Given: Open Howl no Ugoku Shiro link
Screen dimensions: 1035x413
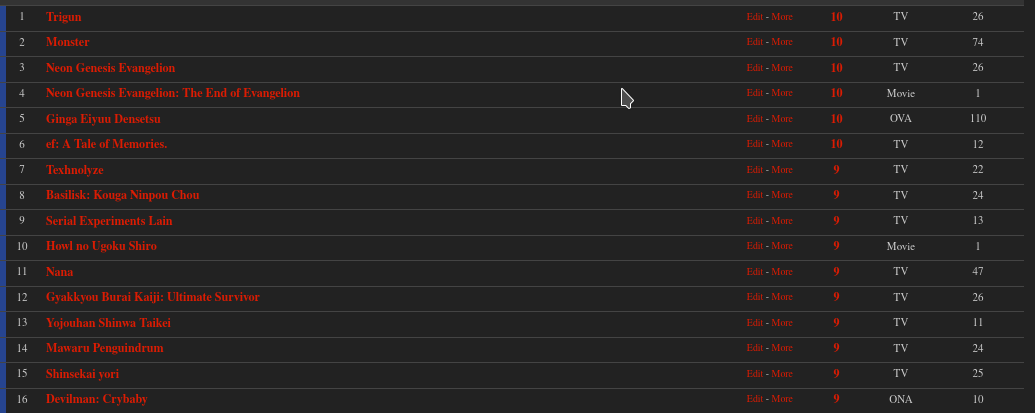Looking at the screenshot, I should point(101,246).
